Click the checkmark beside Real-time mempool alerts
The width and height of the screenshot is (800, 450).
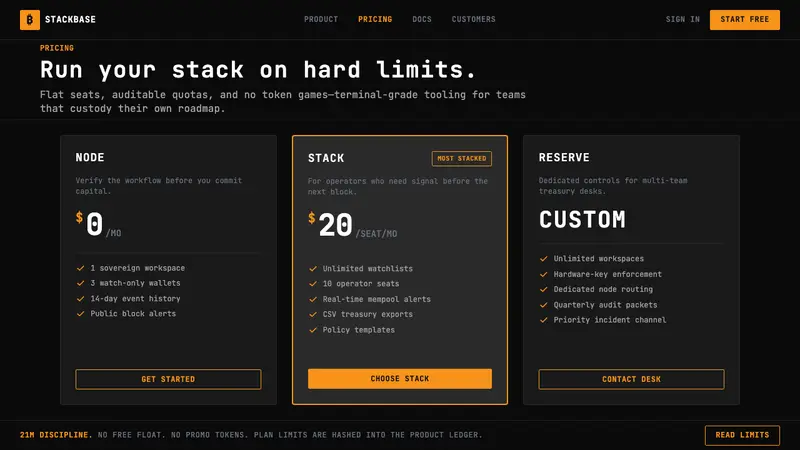pos(313,299)
